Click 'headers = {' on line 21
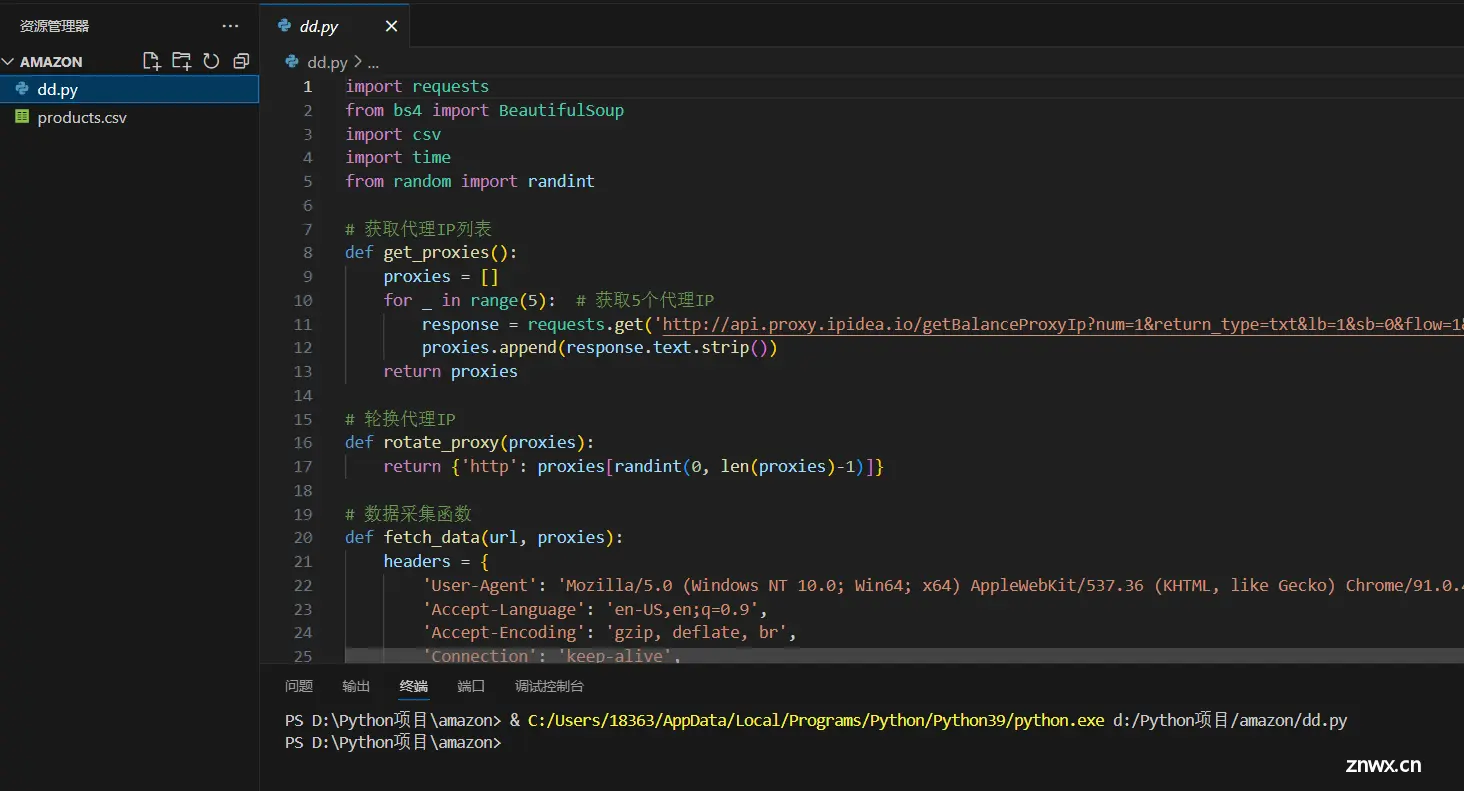The width and height of the screenshot is (1464, 791). tap(436, 562)
